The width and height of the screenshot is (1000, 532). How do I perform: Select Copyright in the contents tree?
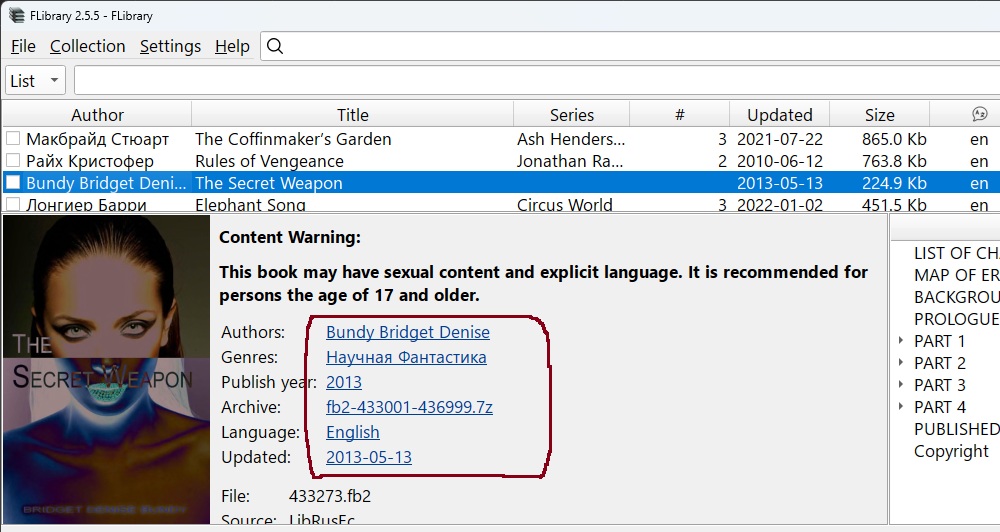(x=951, y=451)
